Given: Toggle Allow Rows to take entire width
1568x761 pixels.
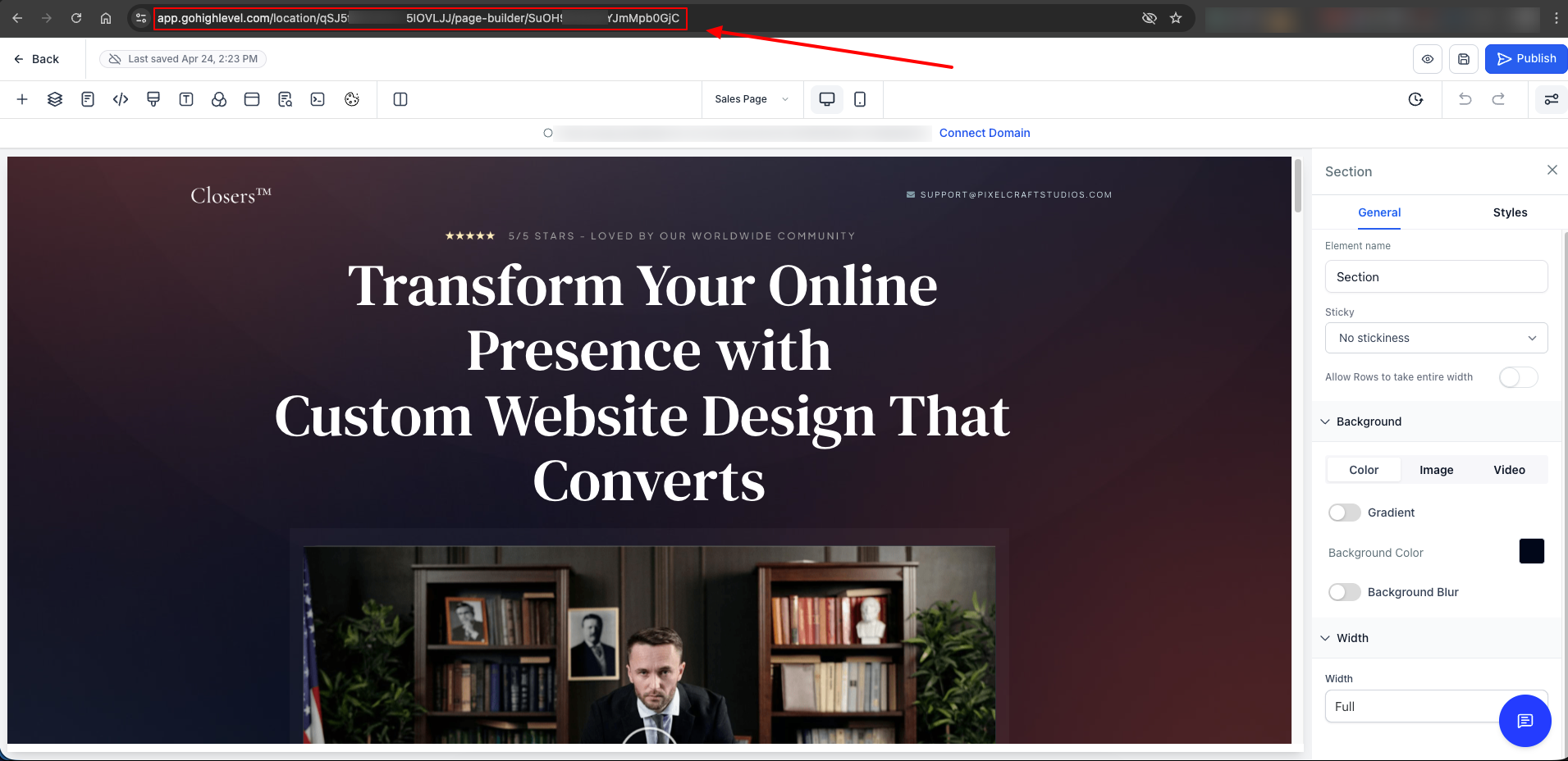Looking at the screenshot, I should [x=1518, y=377].
